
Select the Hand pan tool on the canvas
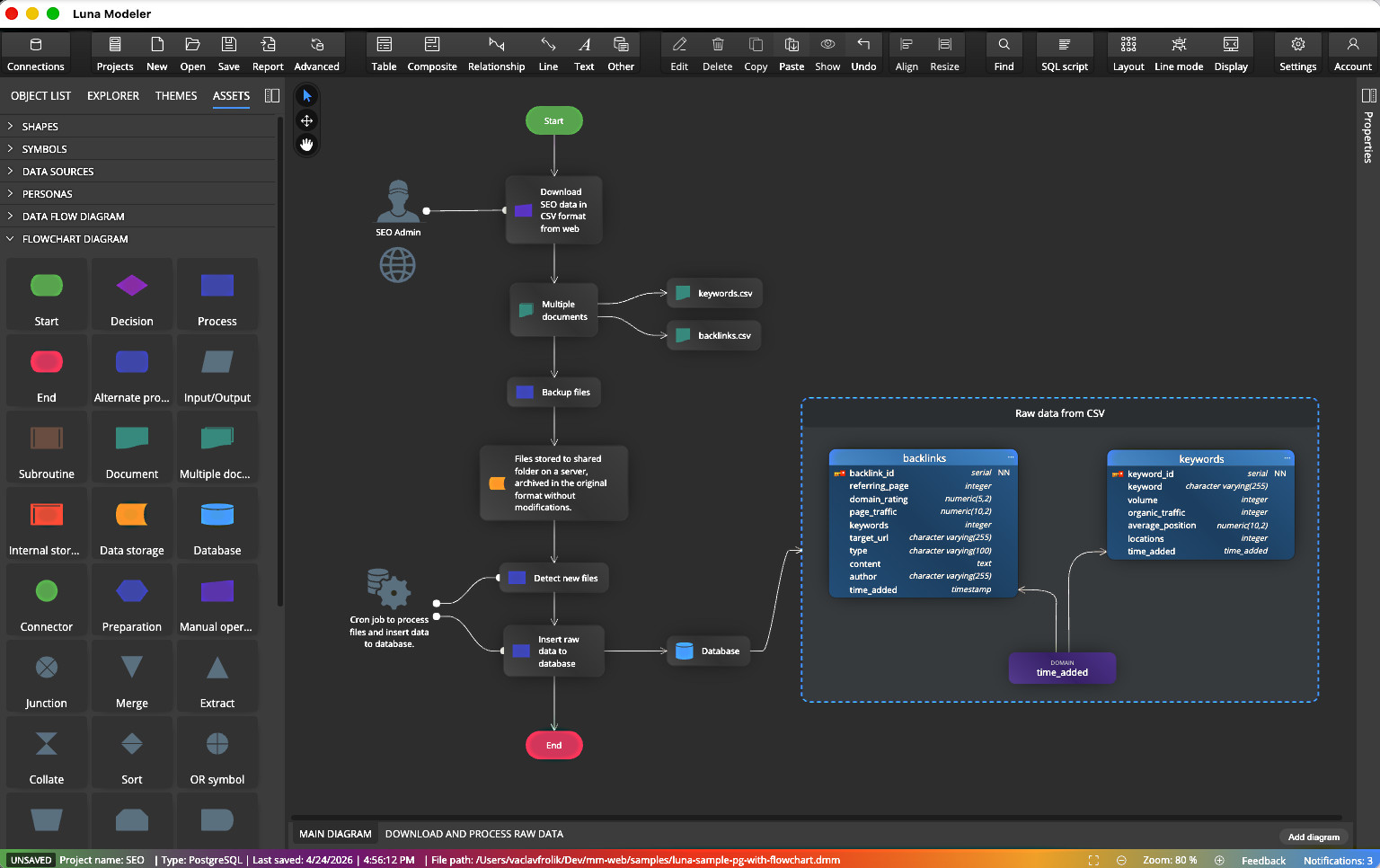(x=306, y=144)
